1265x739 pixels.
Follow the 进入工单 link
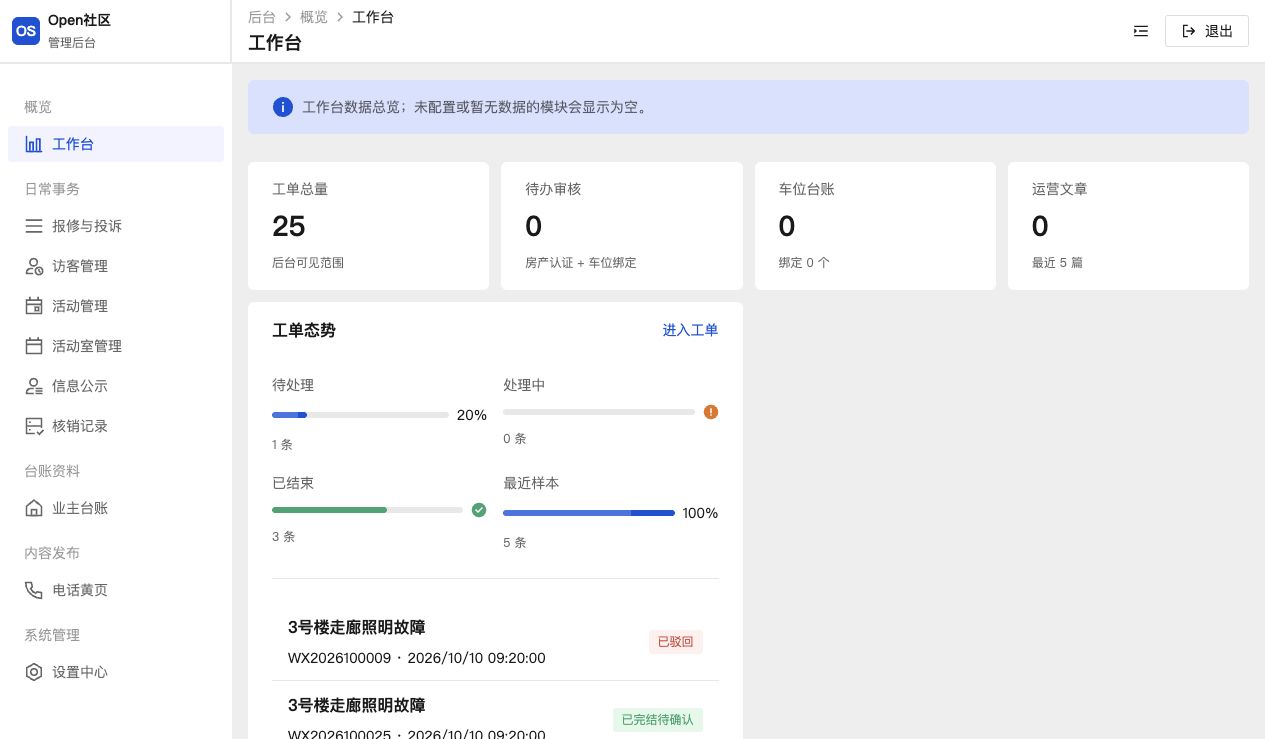coord(690,330)
